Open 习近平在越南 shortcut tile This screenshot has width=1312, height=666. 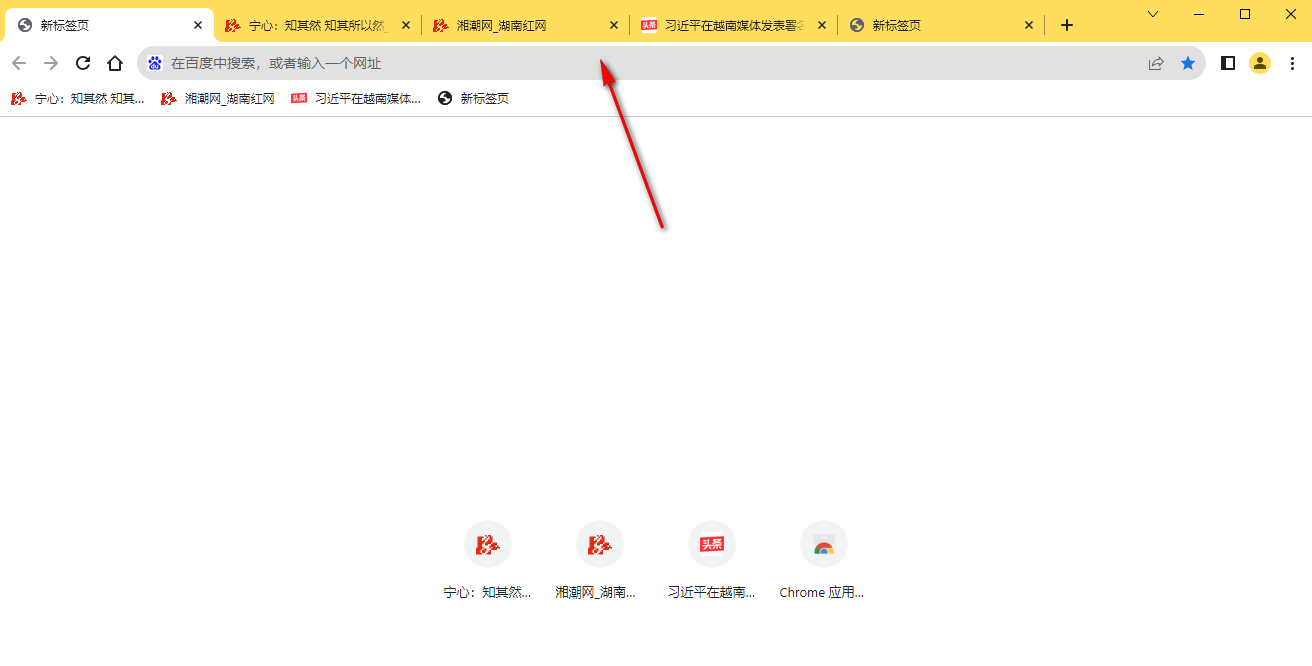[x=712, y=561]
